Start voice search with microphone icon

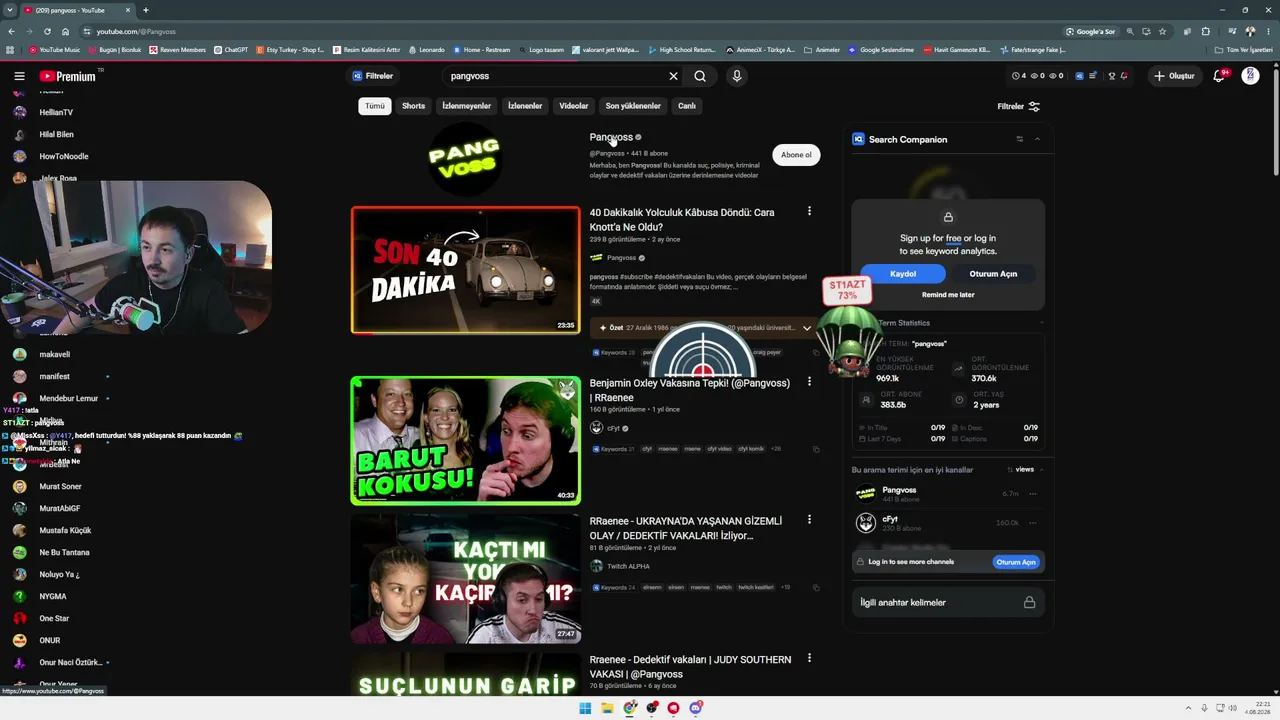pos(737,76)
